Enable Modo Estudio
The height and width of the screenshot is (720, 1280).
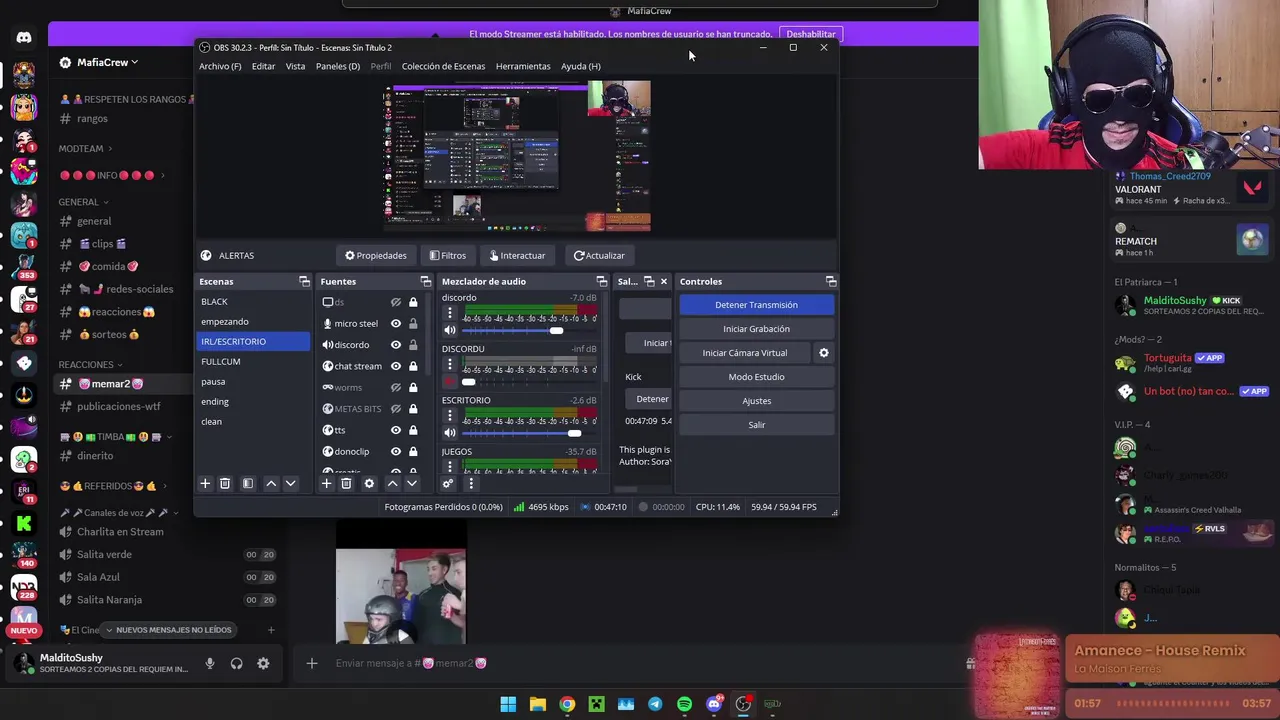point(756,377)
